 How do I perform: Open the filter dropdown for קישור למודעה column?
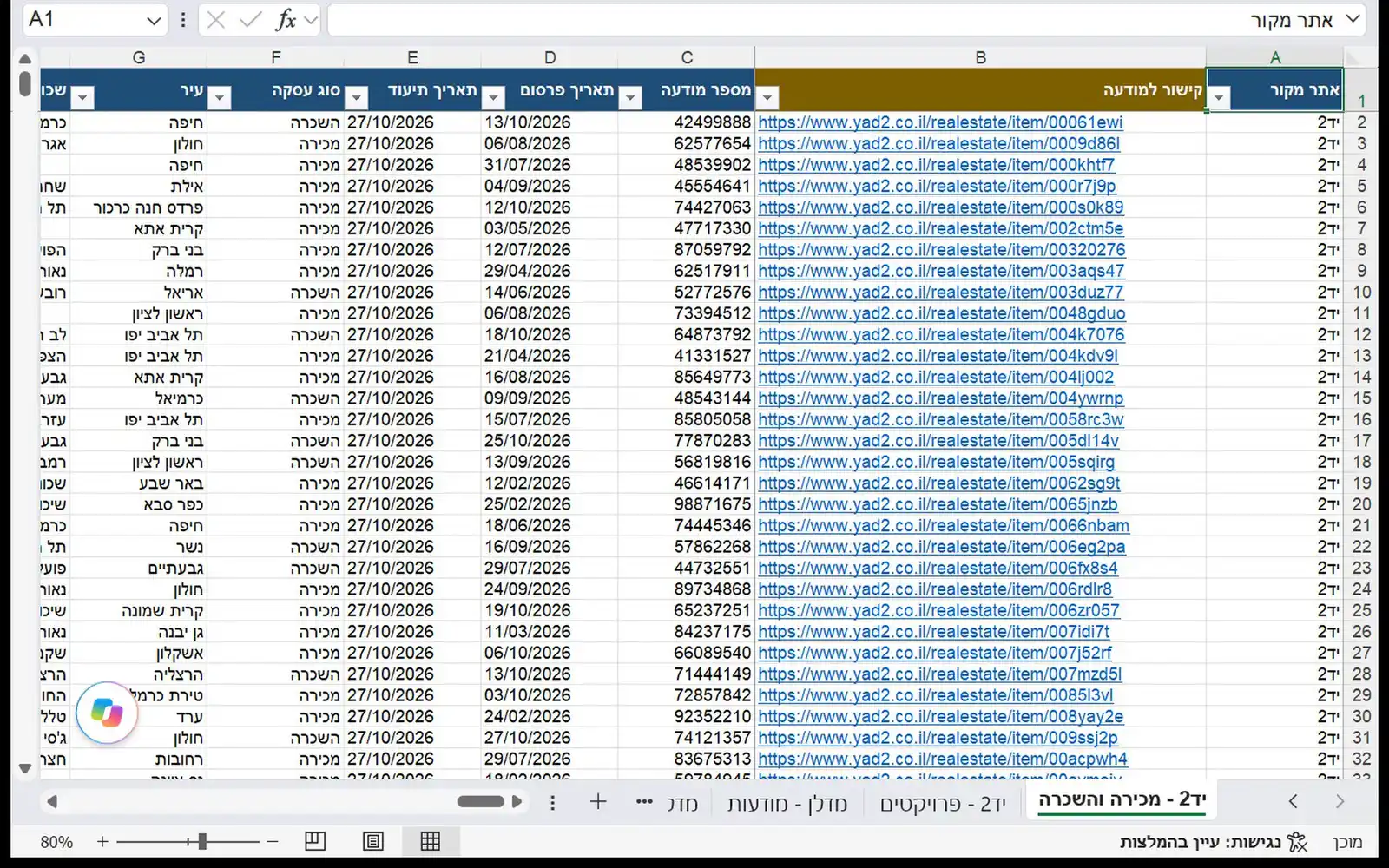coord(767,98)
